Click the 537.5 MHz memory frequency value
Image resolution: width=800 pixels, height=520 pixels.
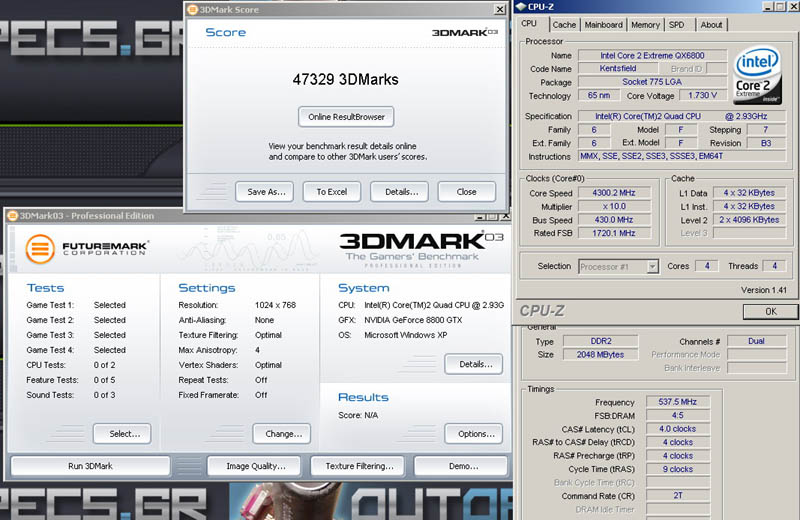click(x=678, y=402)
